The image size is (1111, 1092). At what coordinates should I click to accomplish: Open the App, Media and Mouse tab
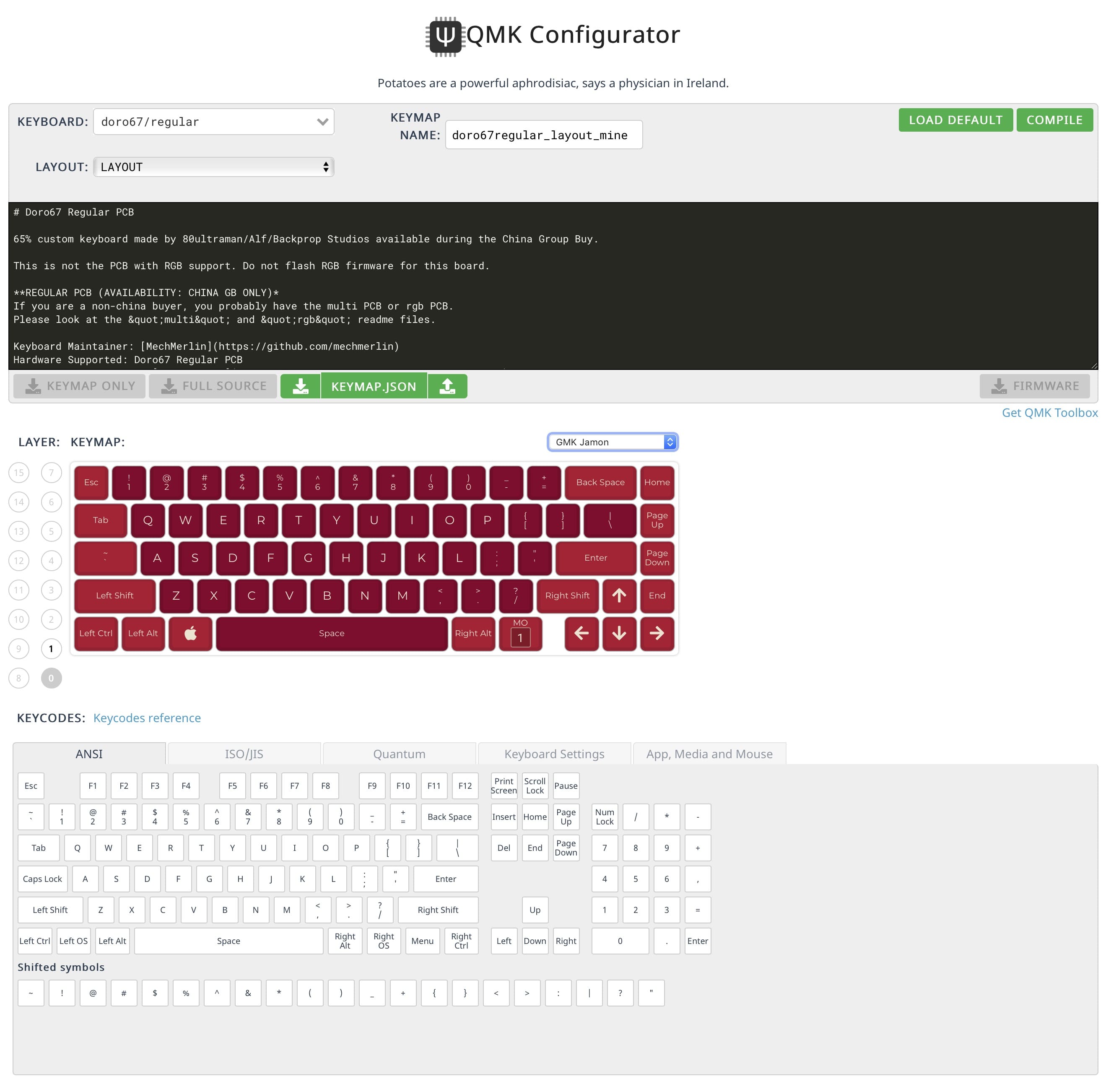(x=709, y=754)
